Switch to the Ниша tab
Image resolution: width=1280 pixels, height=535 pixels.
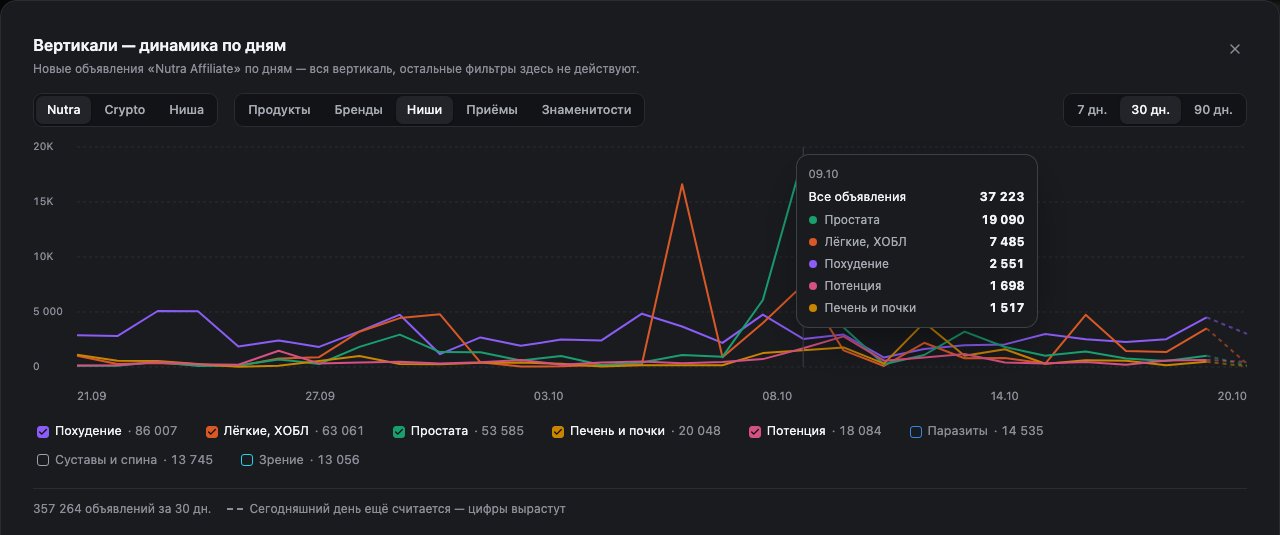point(187,110)
